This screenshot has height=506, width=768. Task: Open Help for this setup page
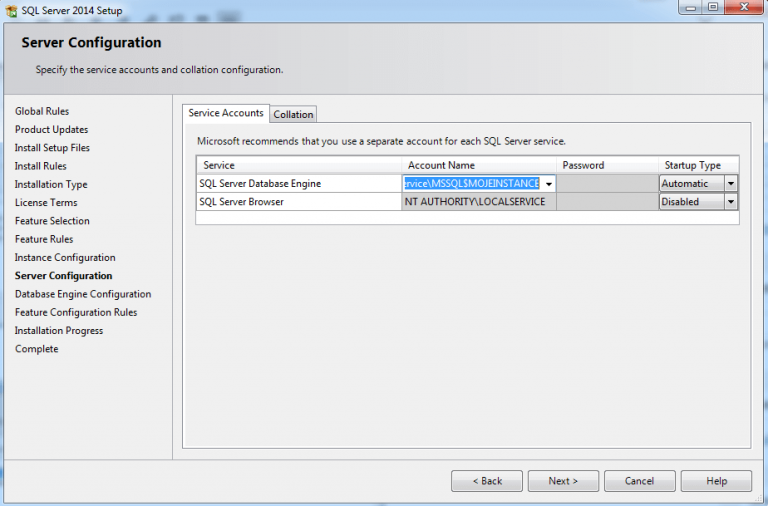[716, 481]
